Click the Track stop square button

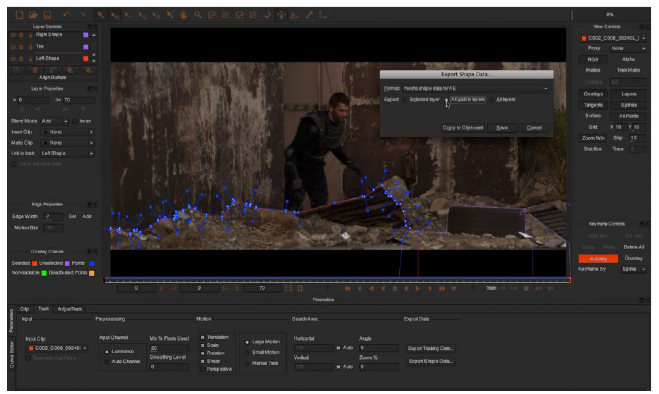[526, 288]
